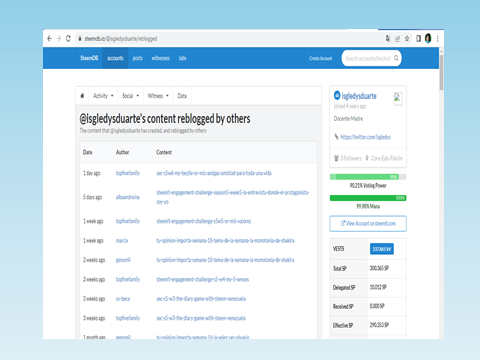This screenshot has width=480, height=360.
Task: Click the '0 Followers' text
Action: (351, 158)
